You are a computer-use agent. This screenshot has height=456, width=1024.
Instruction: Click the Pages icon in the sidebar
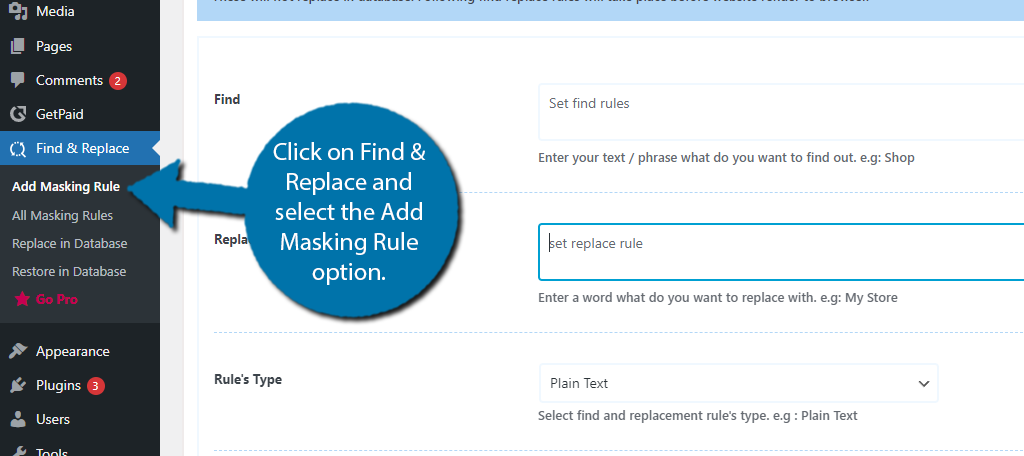[18, 46]
